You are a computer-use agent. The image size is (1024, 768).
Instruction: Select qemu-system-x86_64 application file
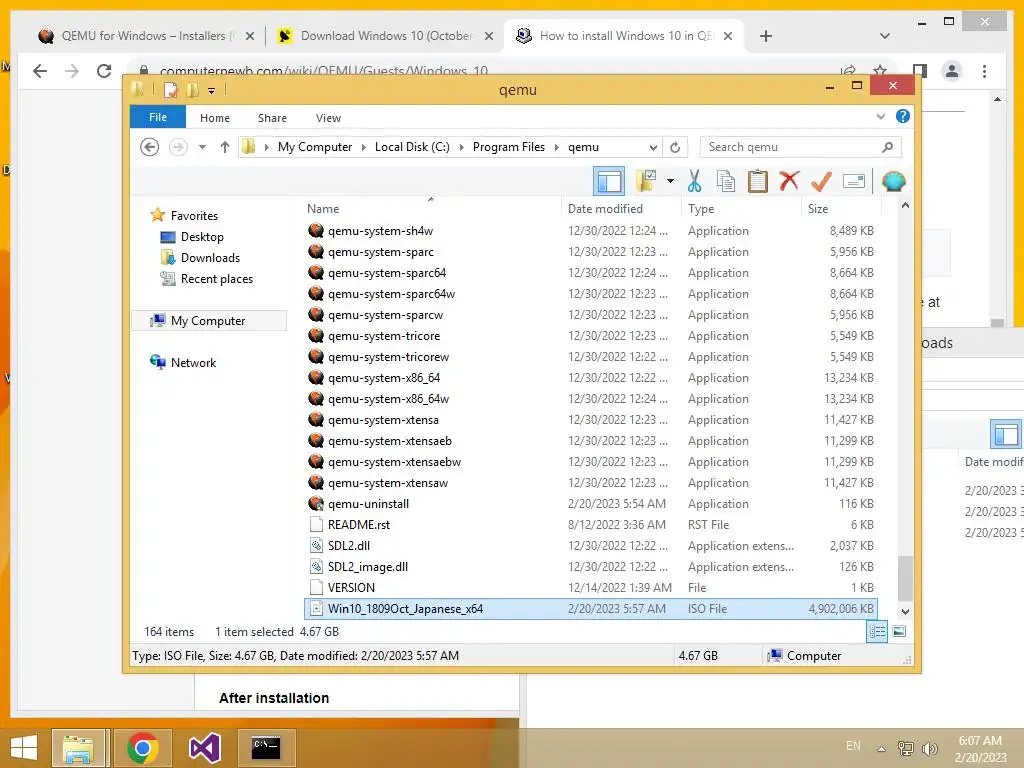[591, 377]
